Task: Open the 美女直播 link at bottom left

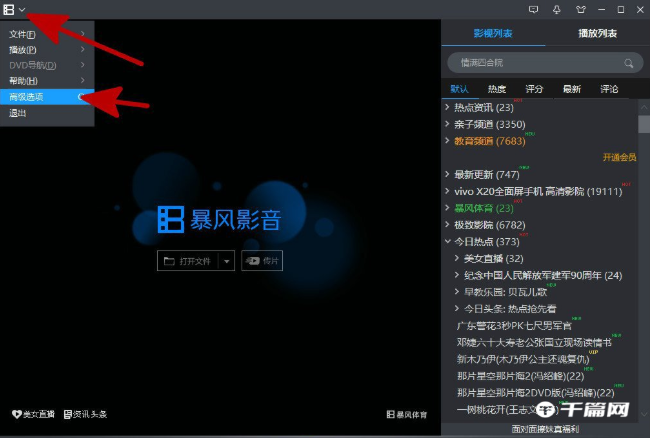Action: pyautogui.click(x=33, y=414)
